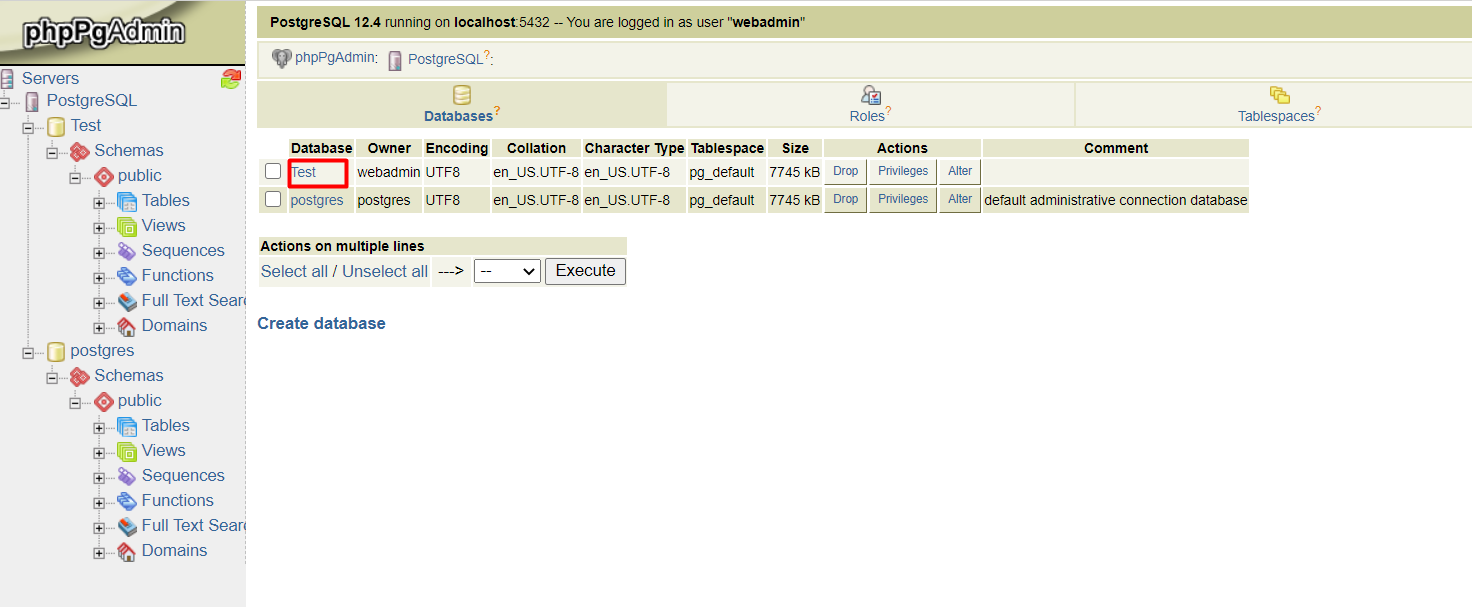Alter the postgres database
Screen dimensions: 1472x607
click(960, 200)
